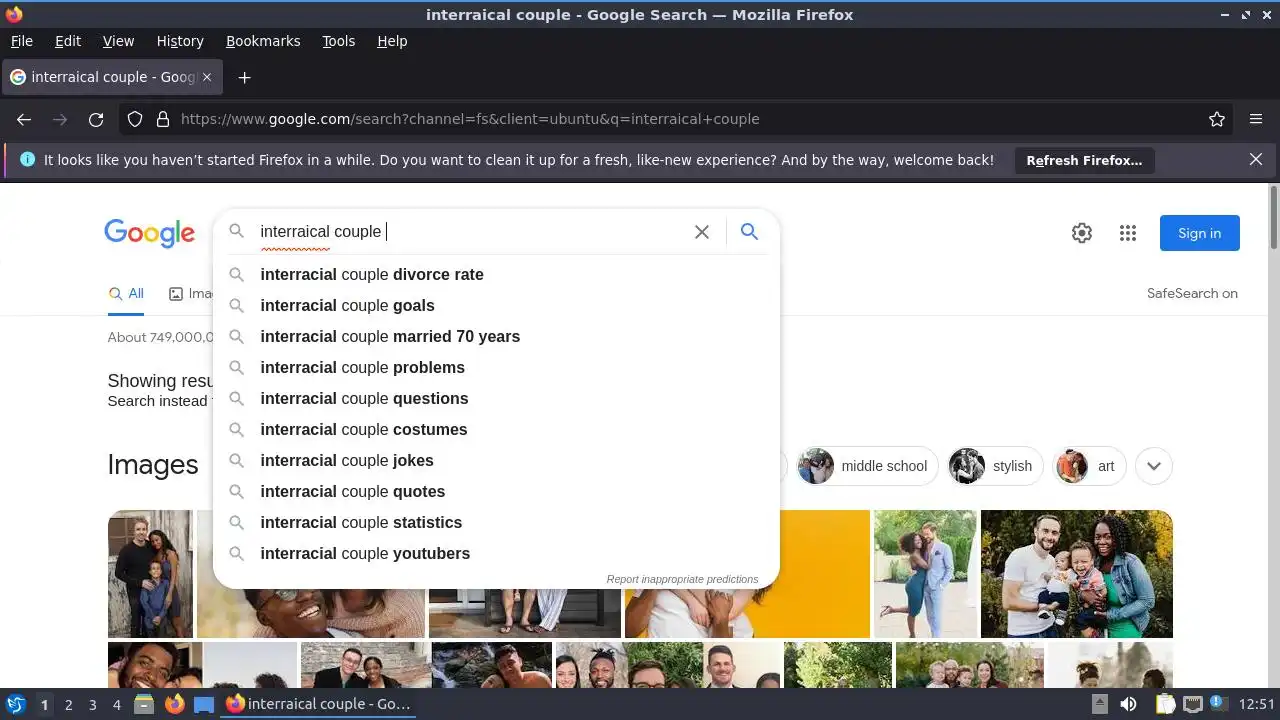Switch to workspace 2
Screen dimensions: 1280x720
pos(69,705)
